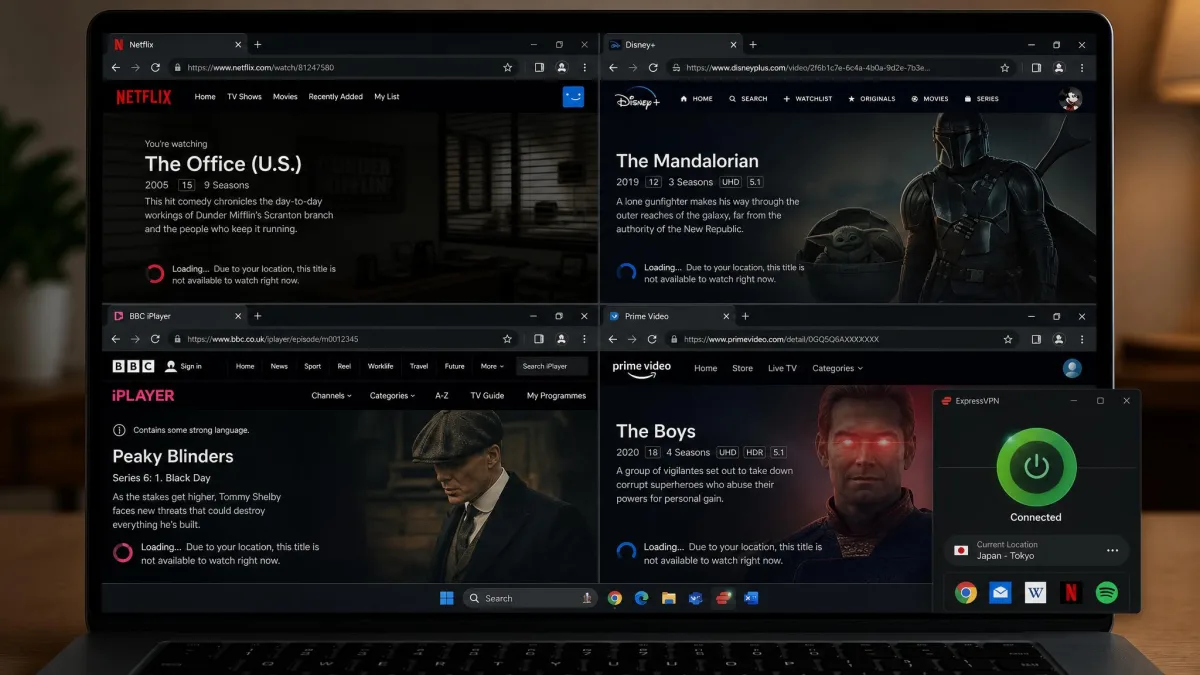Close the Disney+ browser tab
Image resolution: width=1200 pixels, height=675 pixels.
pyautogui.click(x=735, y=45)
